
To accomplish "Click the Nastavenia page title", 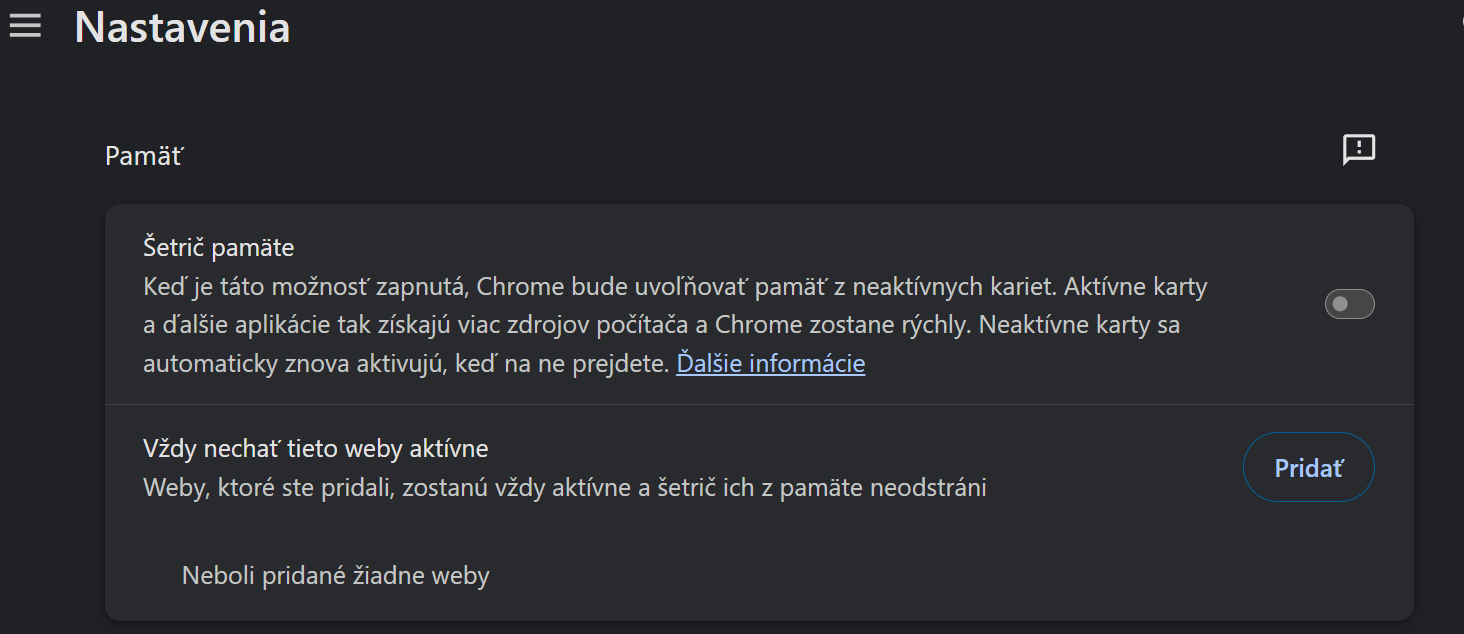I will click(x=182, y=27).
